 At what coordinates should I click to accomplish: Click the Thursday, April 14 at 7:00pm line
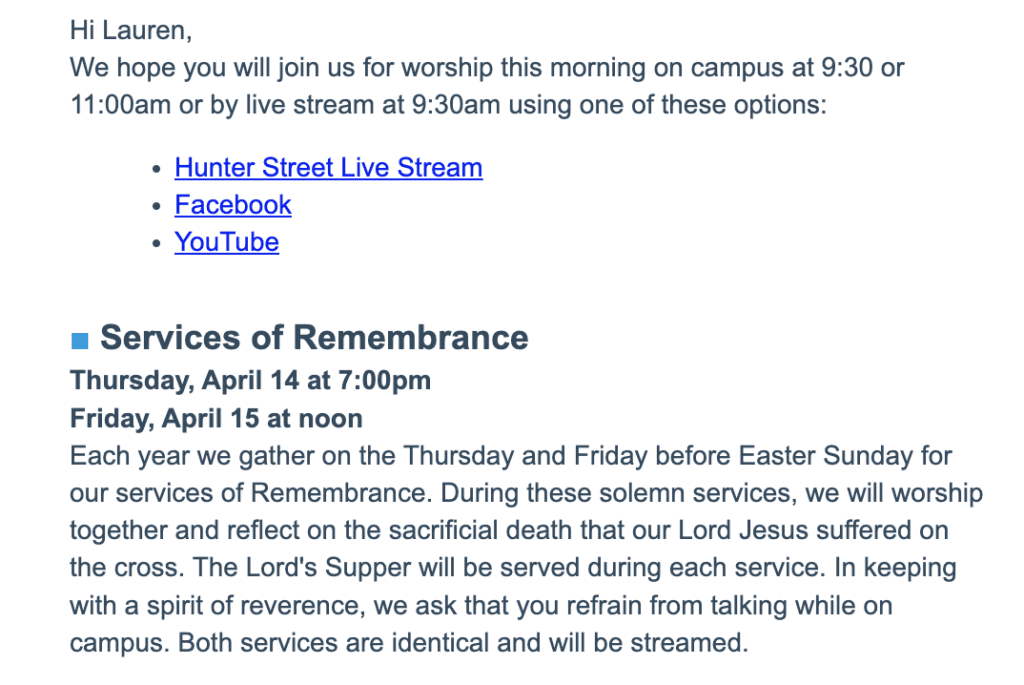pyautogui.click(x=251, y=381)
